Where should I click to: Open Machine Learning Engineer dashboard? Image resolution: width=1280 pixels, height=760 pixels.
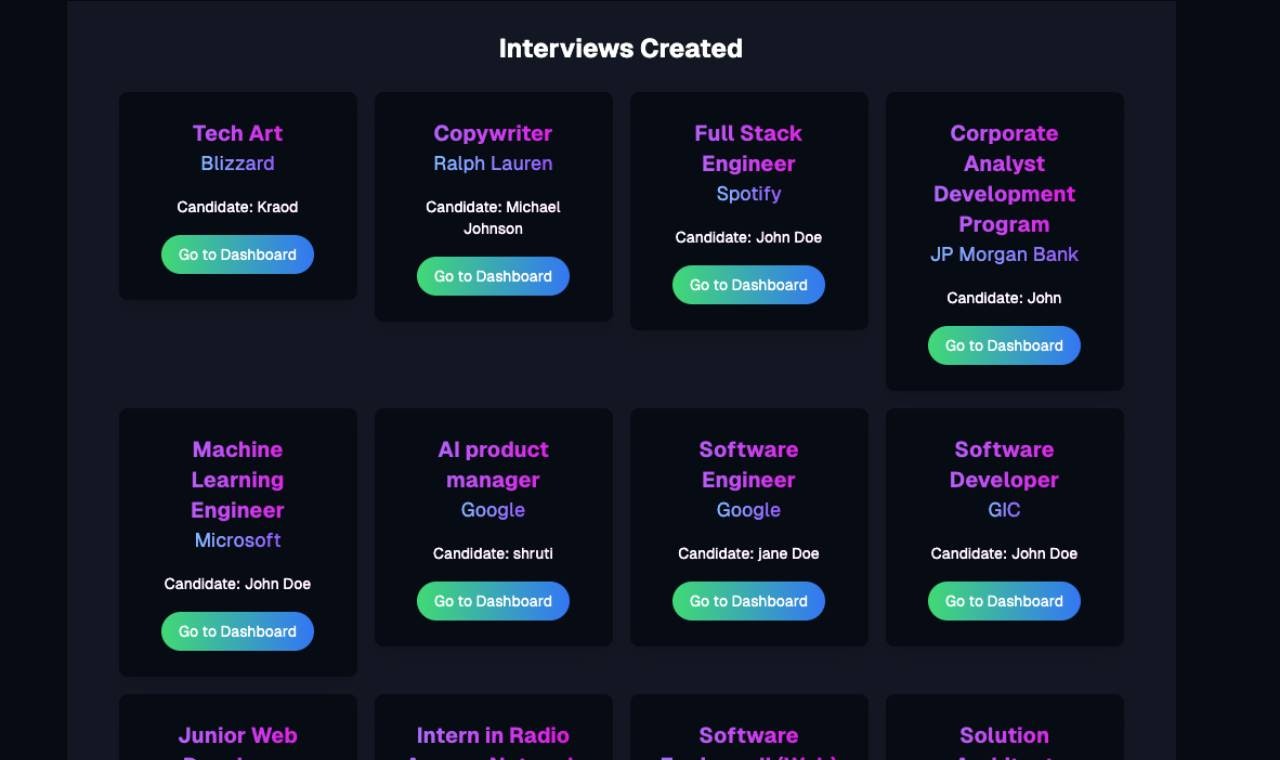[x=237, y=631]
